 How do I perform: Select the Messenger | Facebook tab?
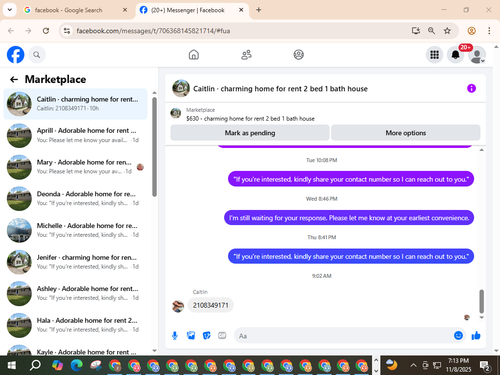192,10
